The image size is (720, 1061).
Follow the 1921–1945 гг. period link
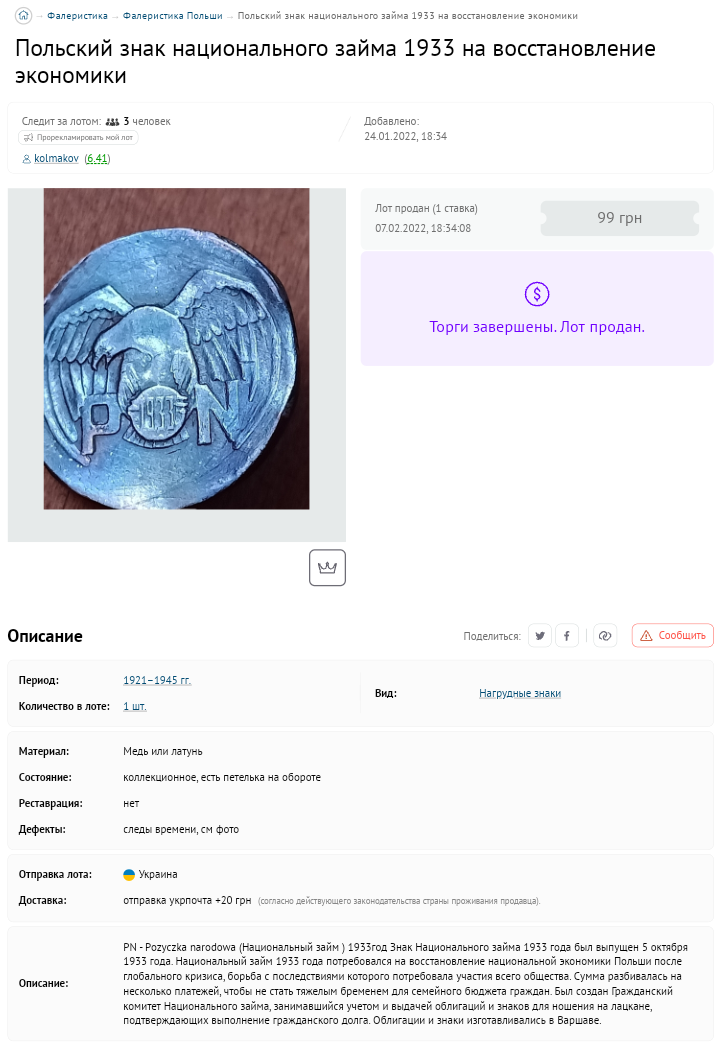tap(157, 680)
